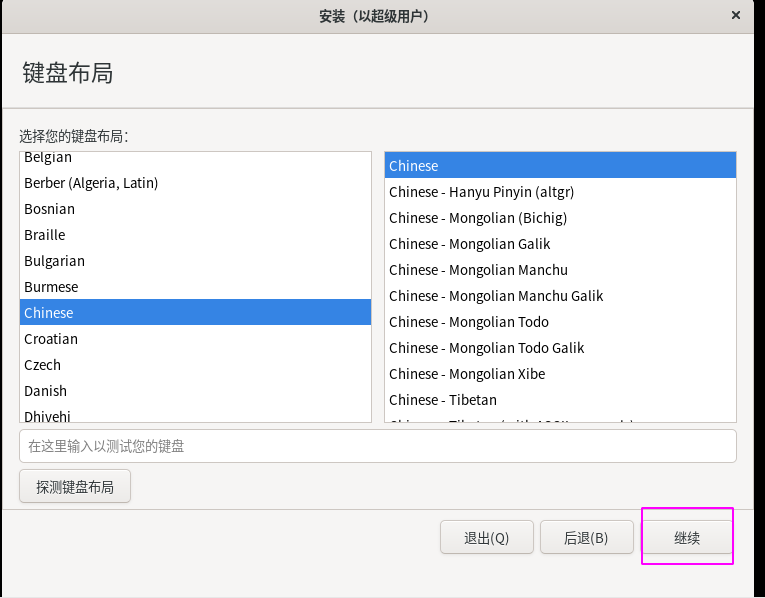
Task: Select Croatian keyboard layout
Action: [x=195, y=339]
